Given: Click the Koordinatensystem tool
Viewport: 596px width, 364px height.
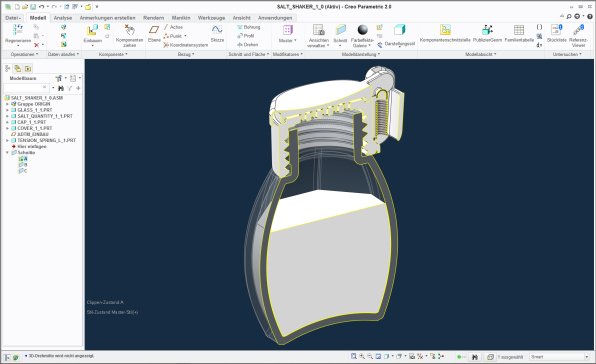Looking at the screenshot, I should [186, 45].
